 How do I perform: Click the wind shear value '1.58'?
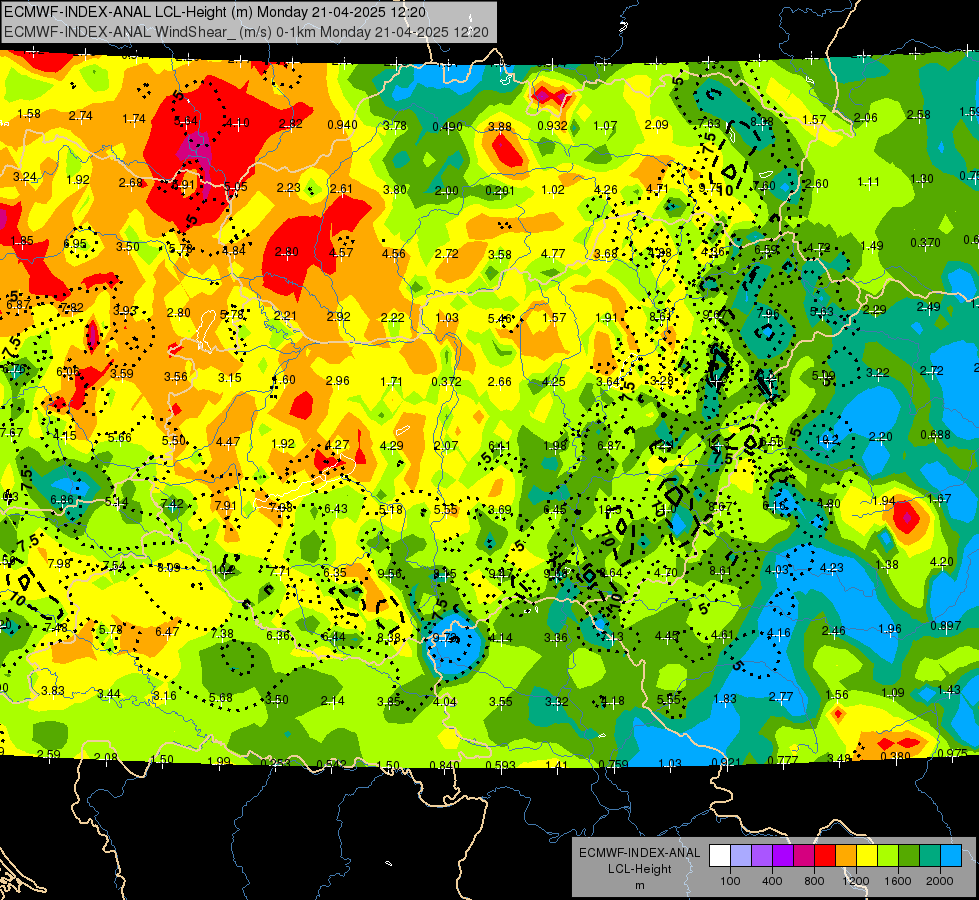tap(29, 114)
